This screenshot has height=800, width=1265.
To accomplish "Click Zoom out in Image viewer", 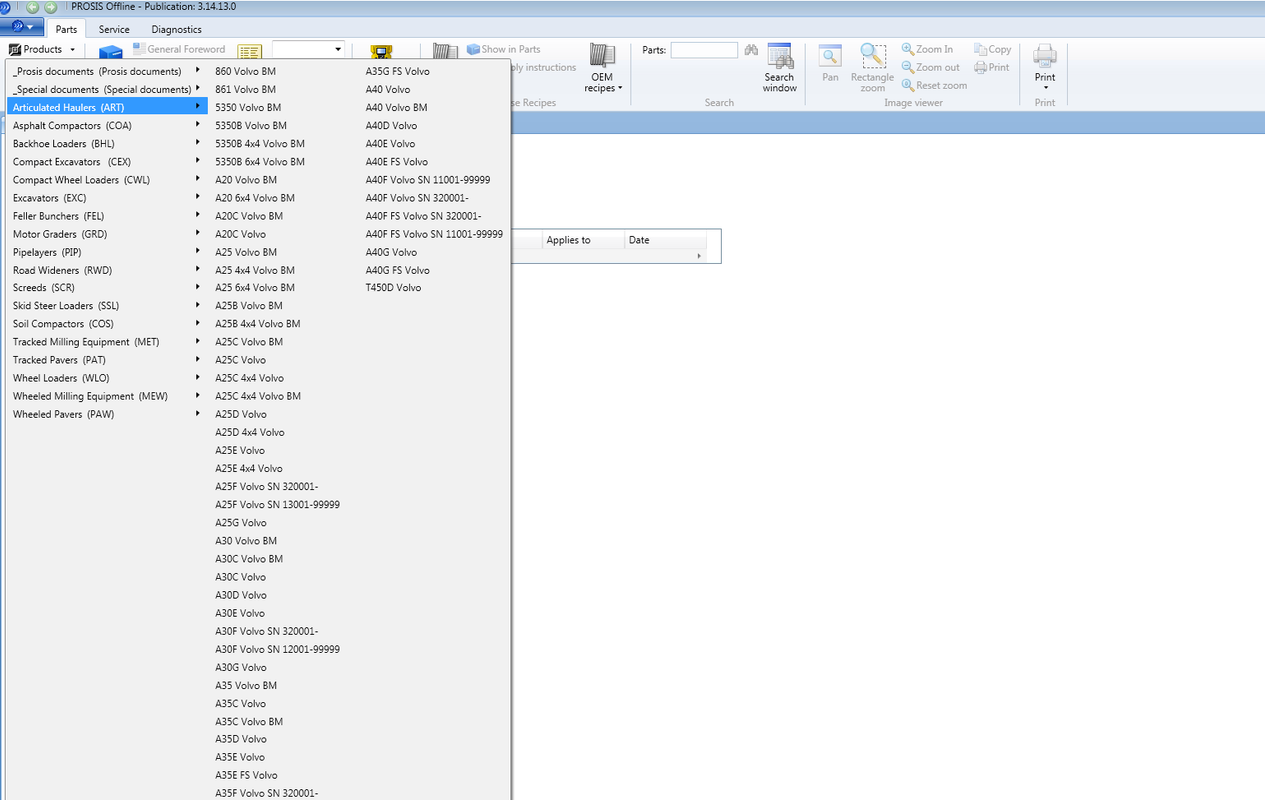I will click(x=930, y=67).
